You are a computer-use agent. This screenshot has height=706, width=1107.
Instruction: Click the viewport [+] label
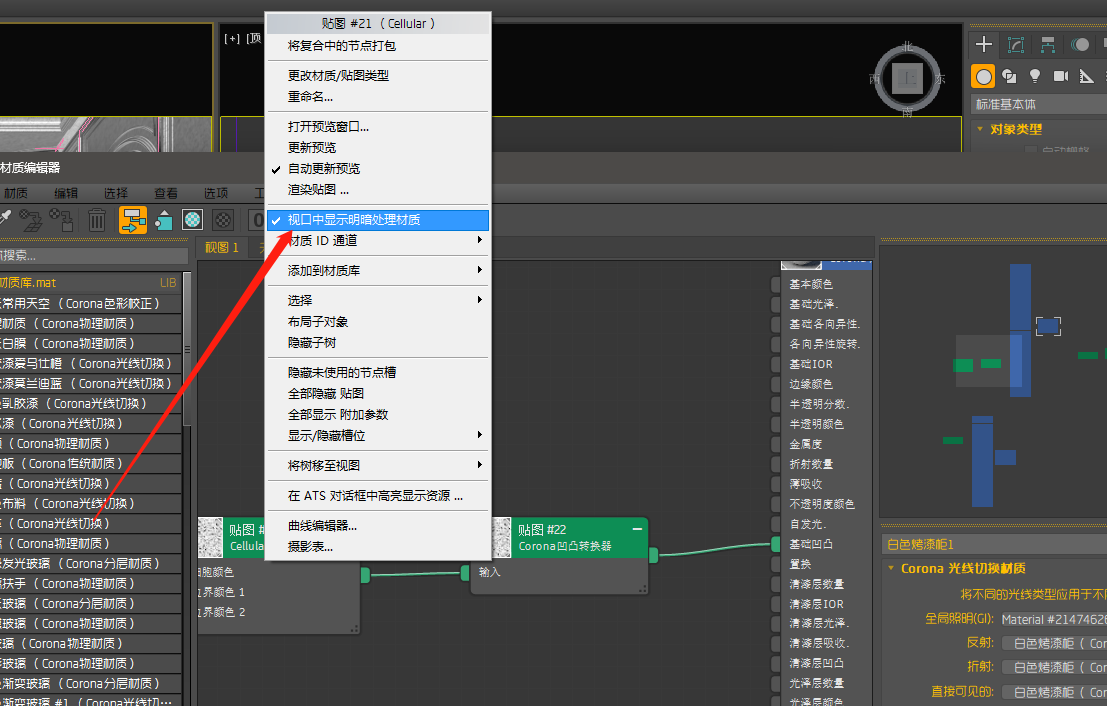click(x=232, y=39)
